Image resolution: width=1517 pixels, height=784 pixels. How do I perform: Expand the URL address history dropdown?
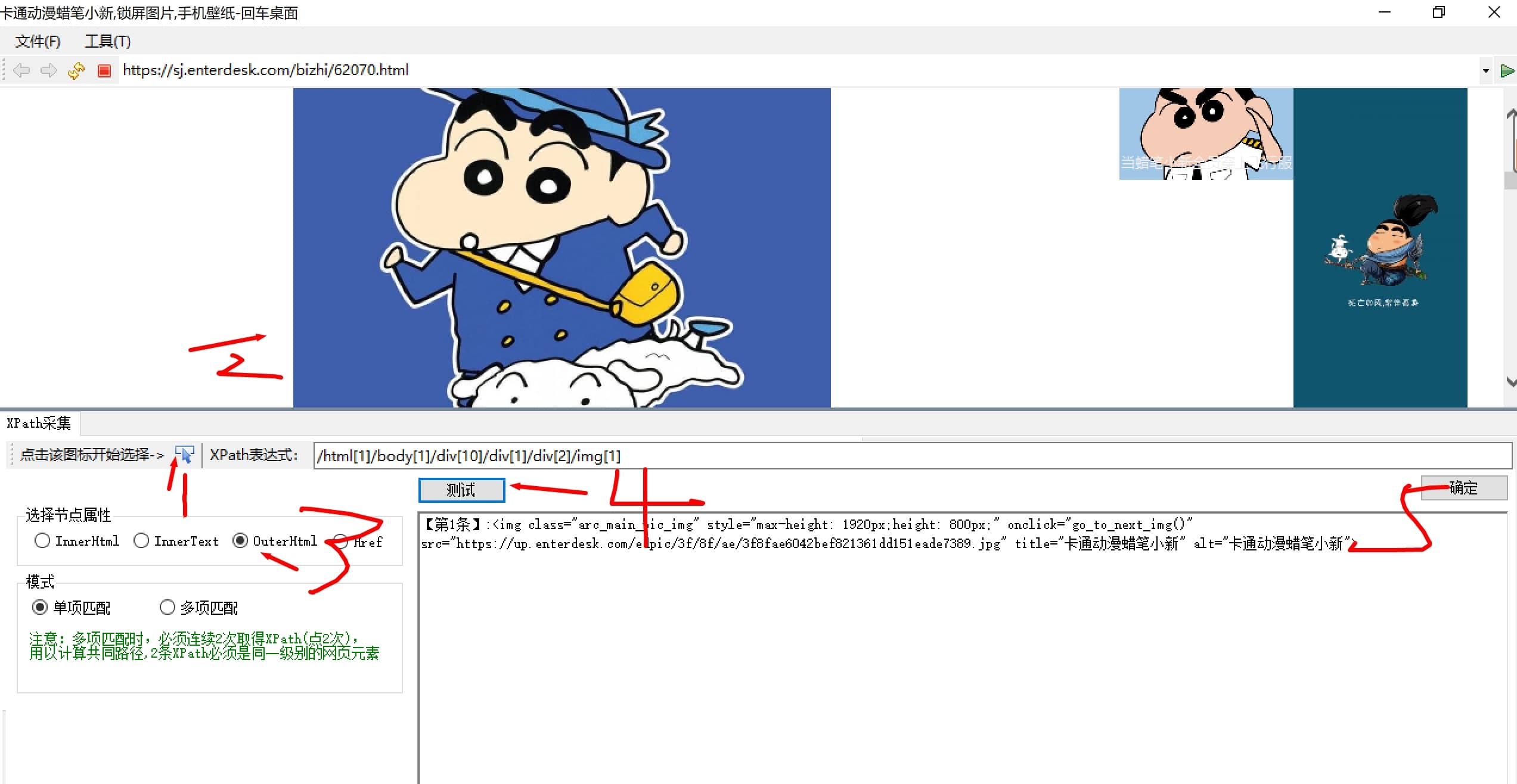1485,71
